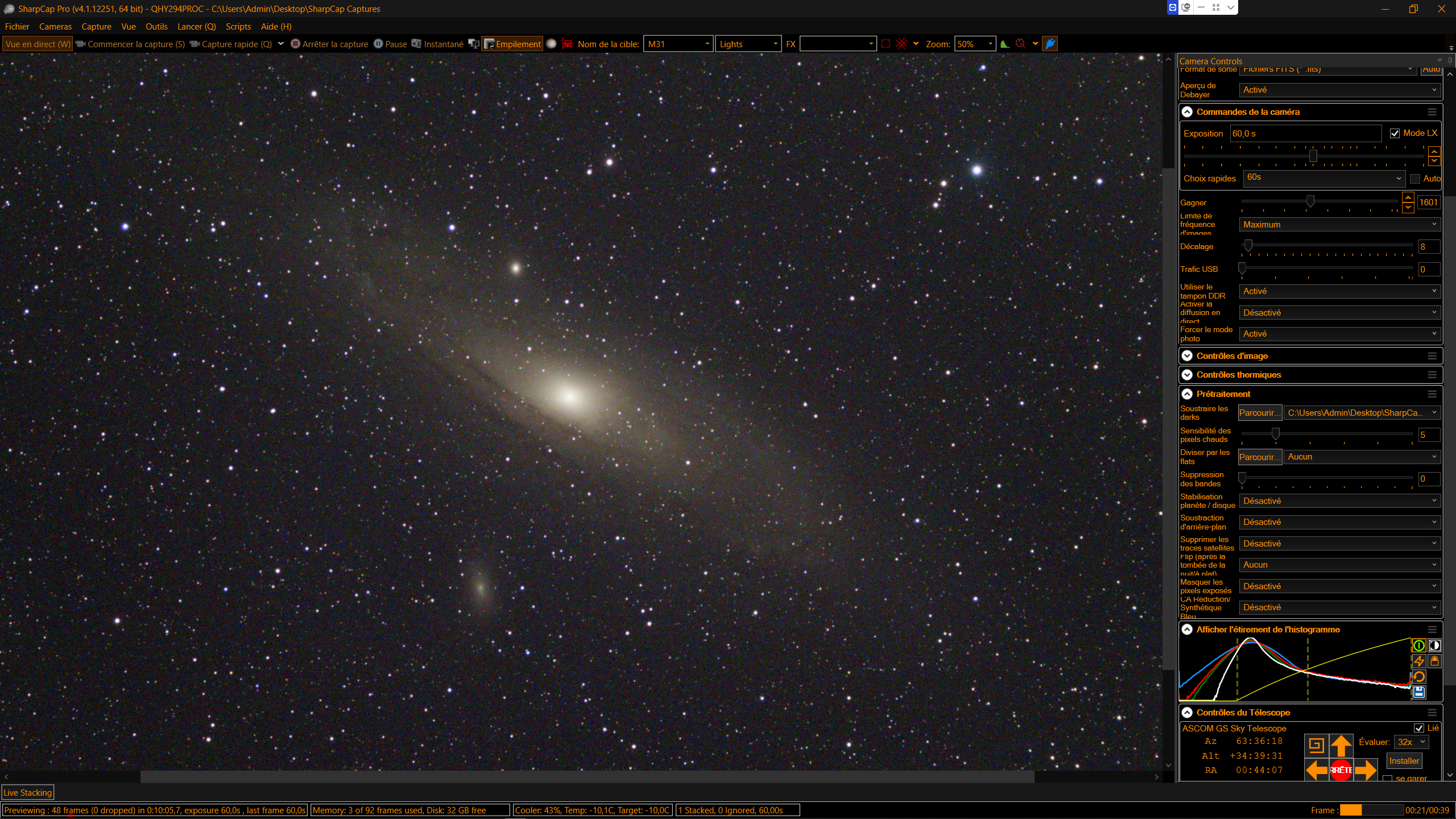Click the Sensibilité des pixels chauds slider handle
The height and width of the screenshot is (819, 1456).
(1276, 434)
